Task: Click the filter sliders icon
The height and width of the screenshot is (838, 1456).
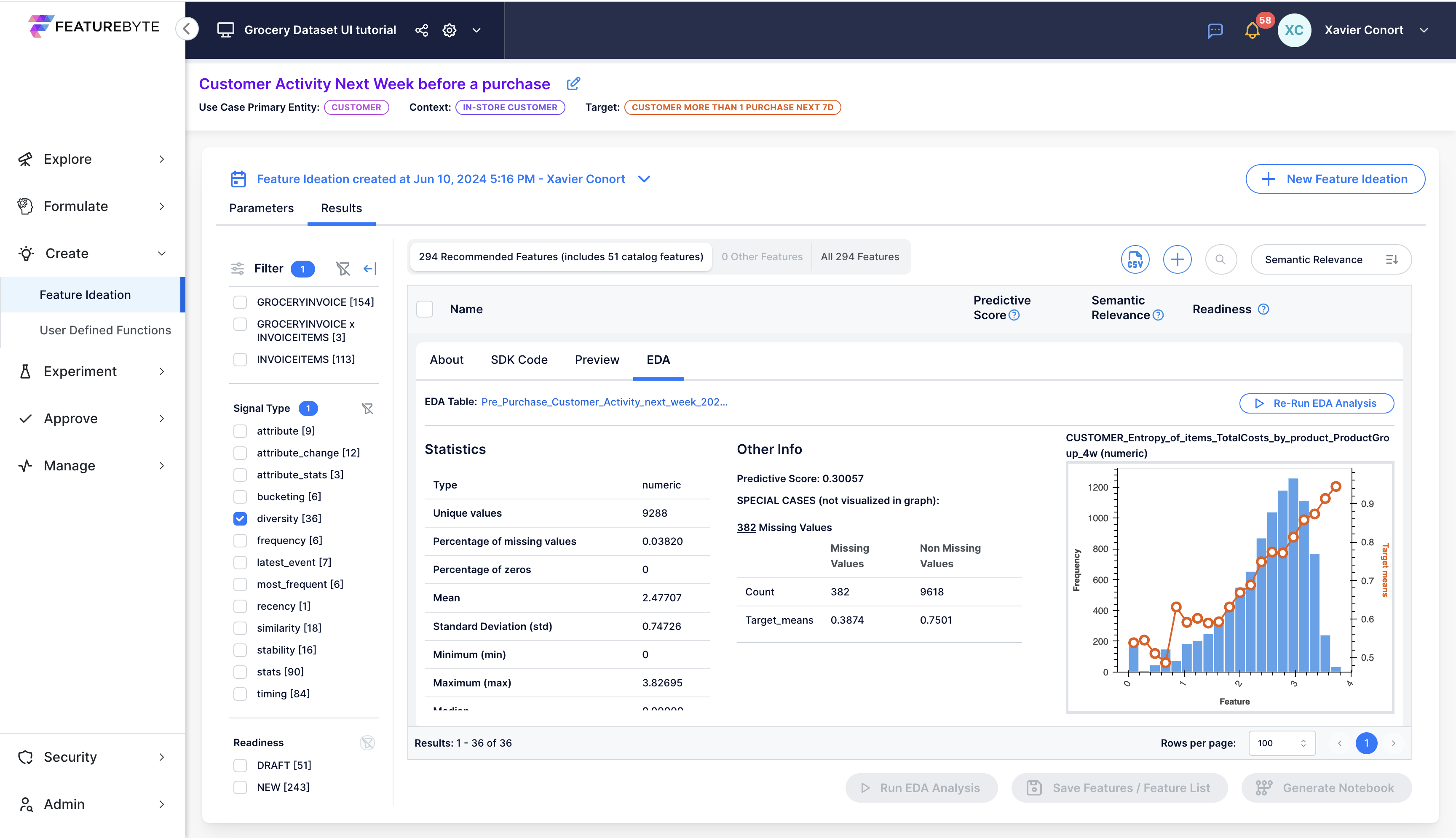Action: tap(238, 268)
